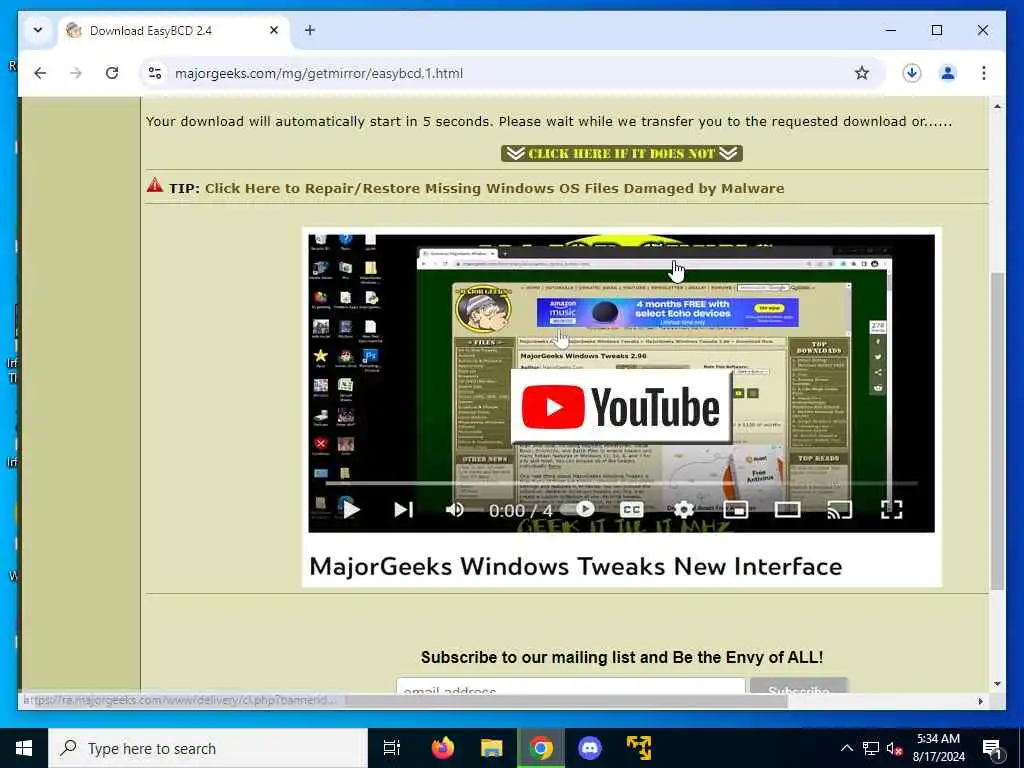Open the Repair/Restore Missing Windows OS Files link
1024x768 pixels.
[494, 188]
